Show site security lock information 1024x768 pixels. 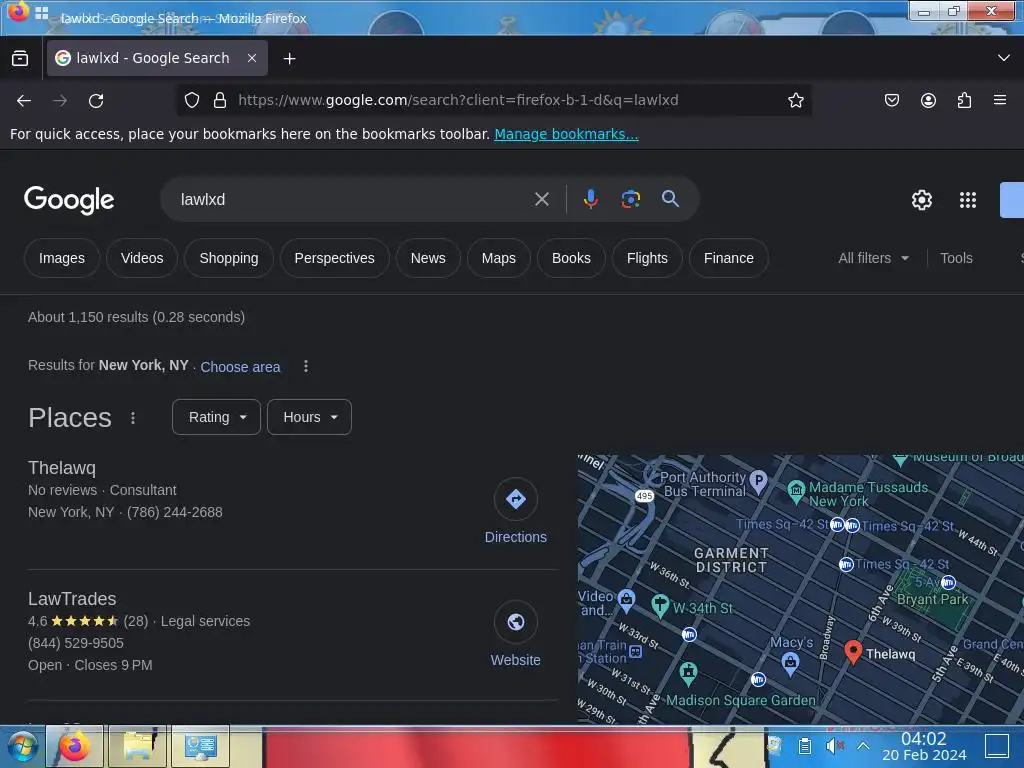(220, 100)
